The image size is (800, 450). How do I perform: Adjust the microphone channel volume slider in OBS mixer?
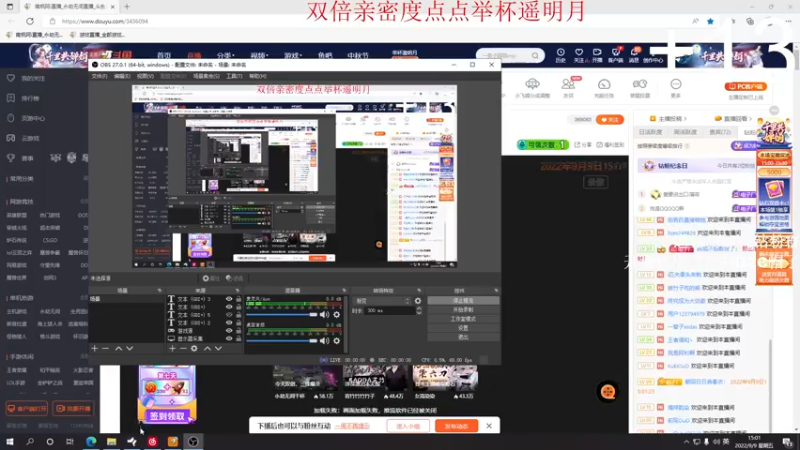pyautogui.click(x=282, y=315)
